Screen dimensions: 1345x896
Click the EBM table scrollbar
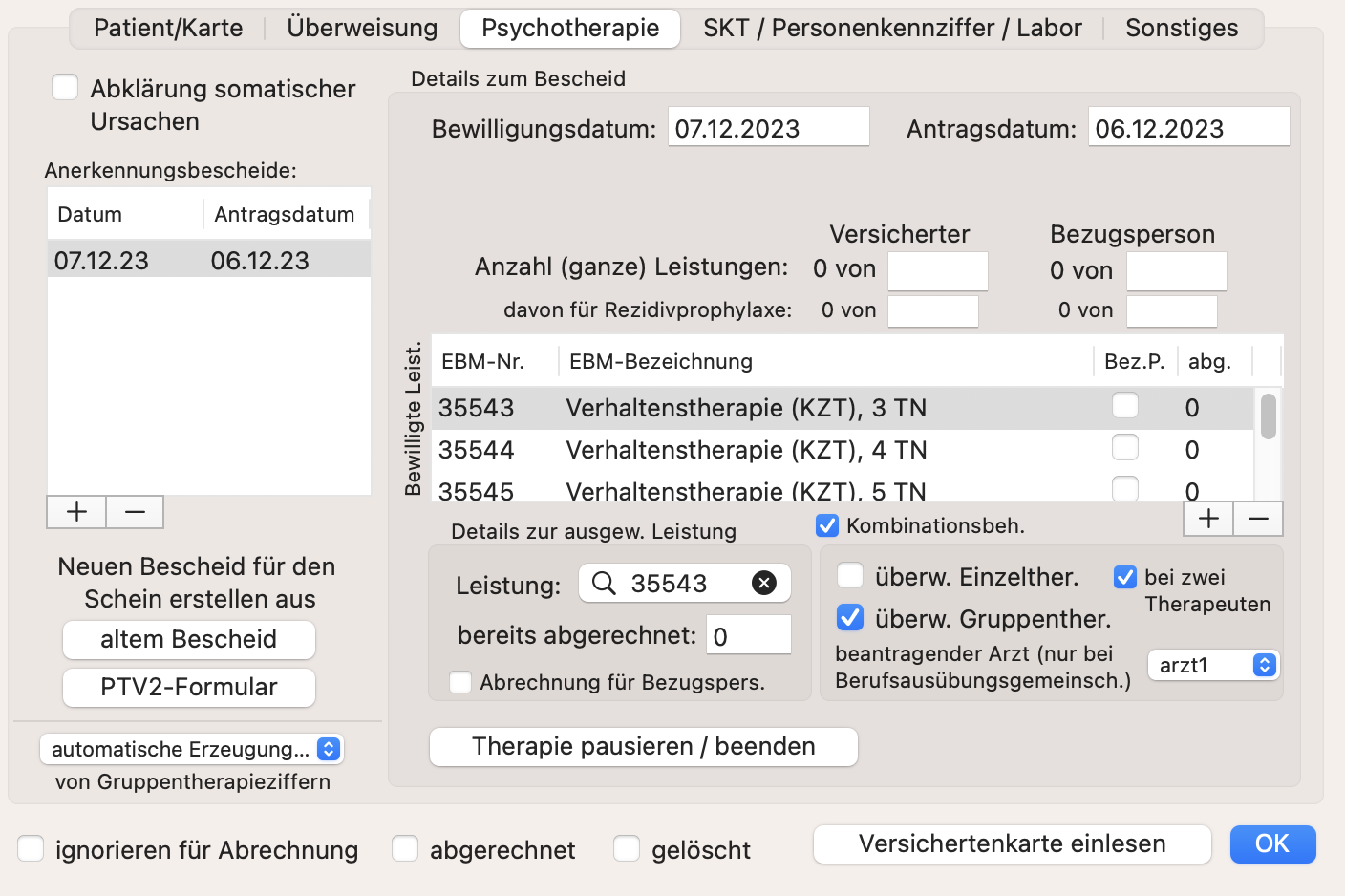click(x=1269, y=416)
